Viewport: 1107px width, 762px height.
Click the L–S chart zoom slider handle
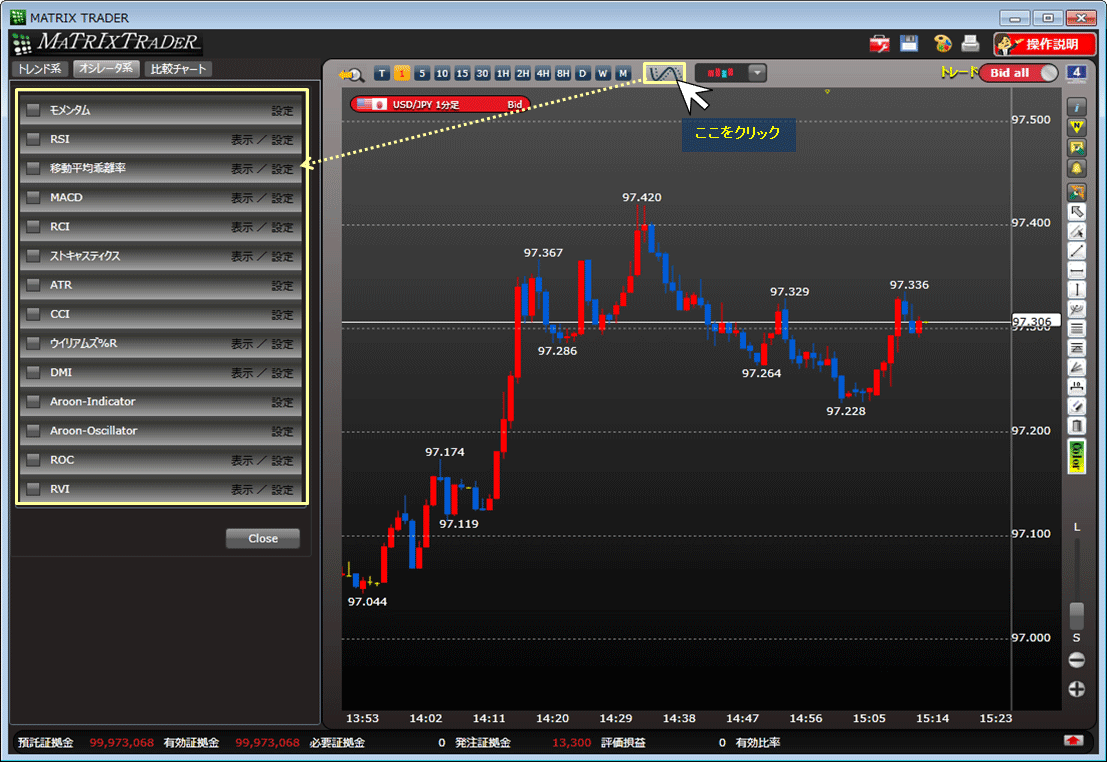[1076, 615]
